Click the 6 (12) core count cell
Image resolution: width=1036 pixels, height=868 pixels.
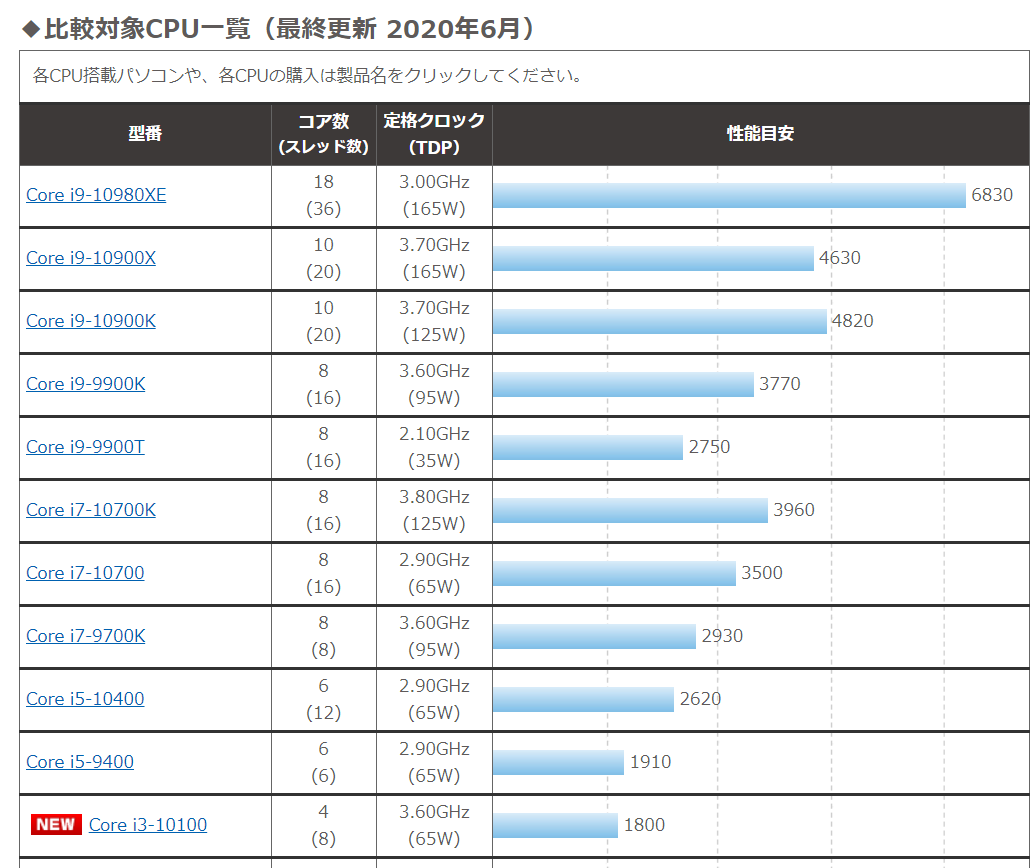(324, 700)
